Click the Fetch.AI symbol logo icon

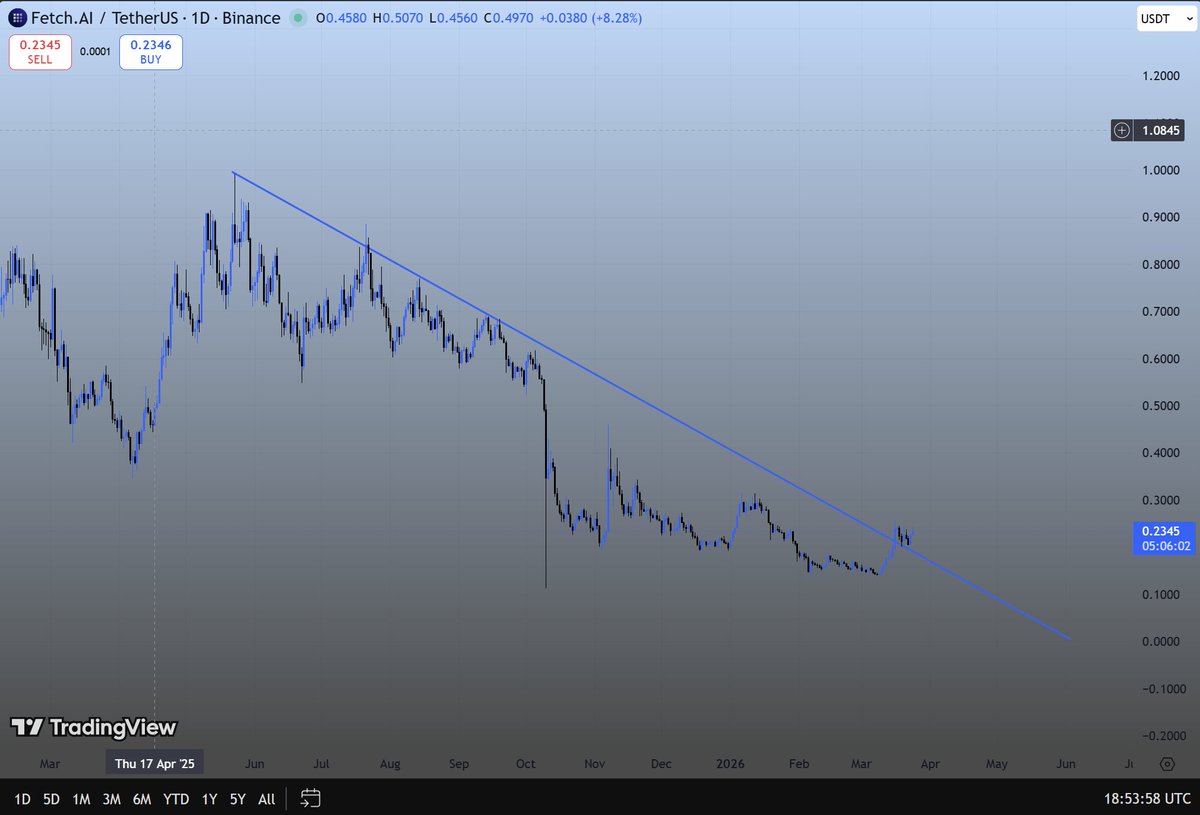(18, 18)
